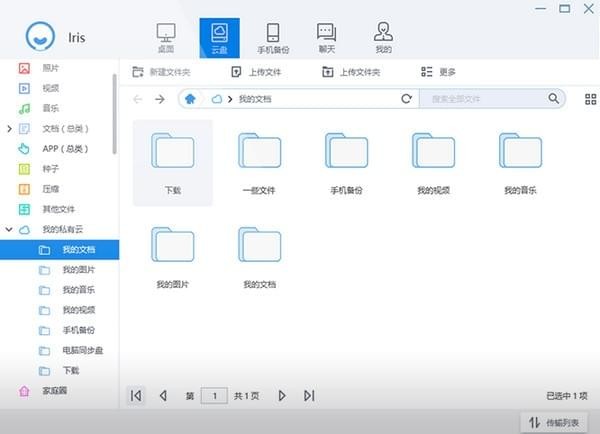
Task: Click the home icon in the path bar
Action: [188, 99]
